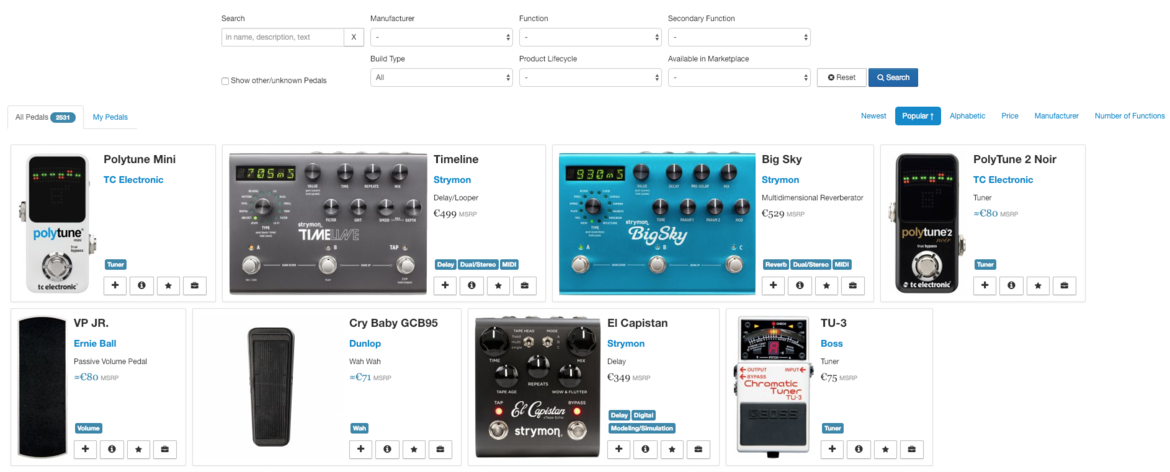Show info for El Capistan pedal

[x=645, y=449]
